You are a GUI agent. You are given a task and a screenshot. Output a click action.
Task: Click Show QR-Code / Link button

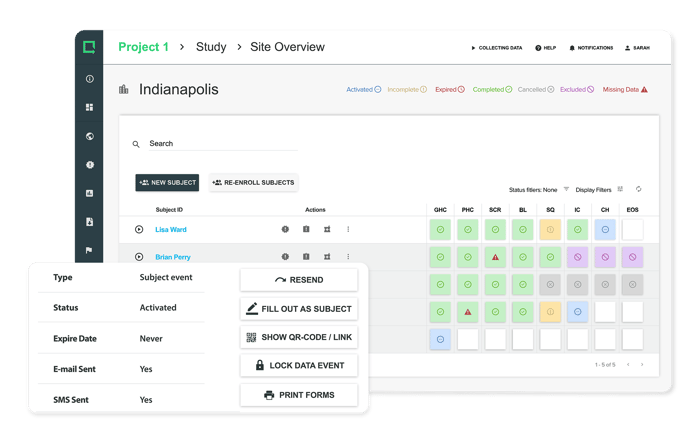[299, 338]
